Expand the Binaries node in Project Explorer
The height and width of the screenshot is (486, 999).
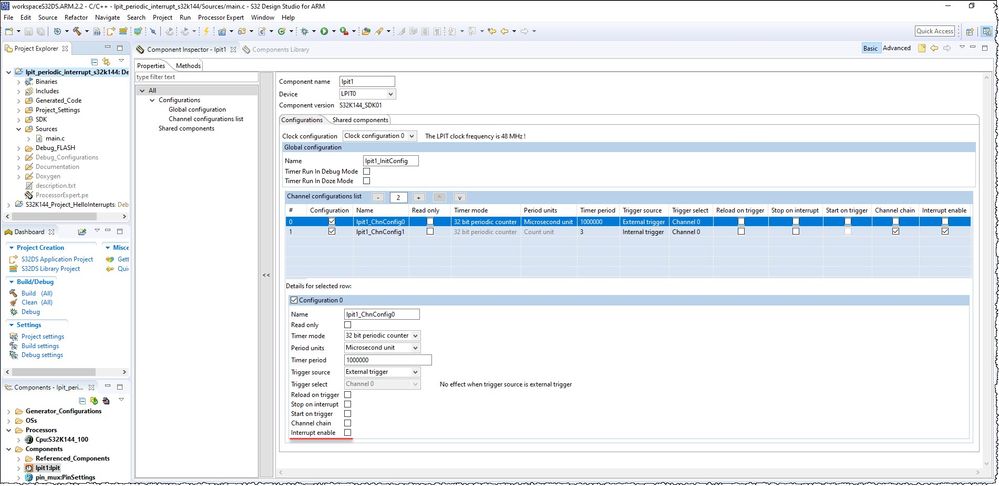click(18, 82)
